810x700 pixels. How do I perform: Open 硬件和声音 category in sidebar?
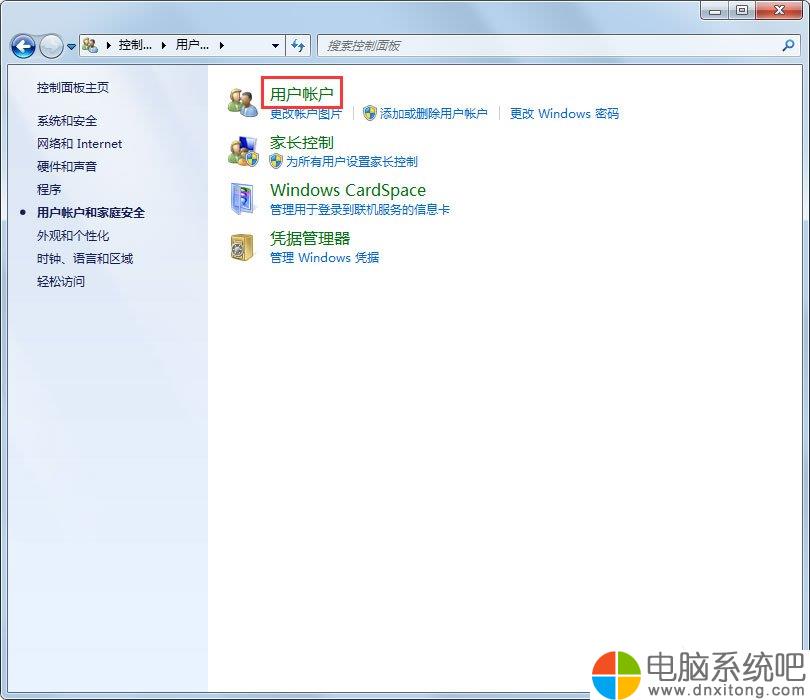[x=67, y=166]
